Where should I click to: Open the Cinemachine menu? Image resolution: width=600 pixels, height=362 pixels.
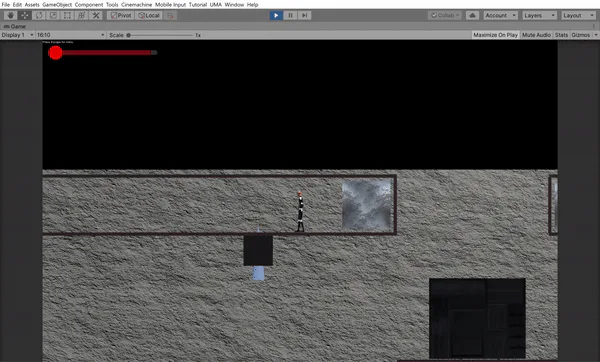pyautogui.click(x=137, y=5)
